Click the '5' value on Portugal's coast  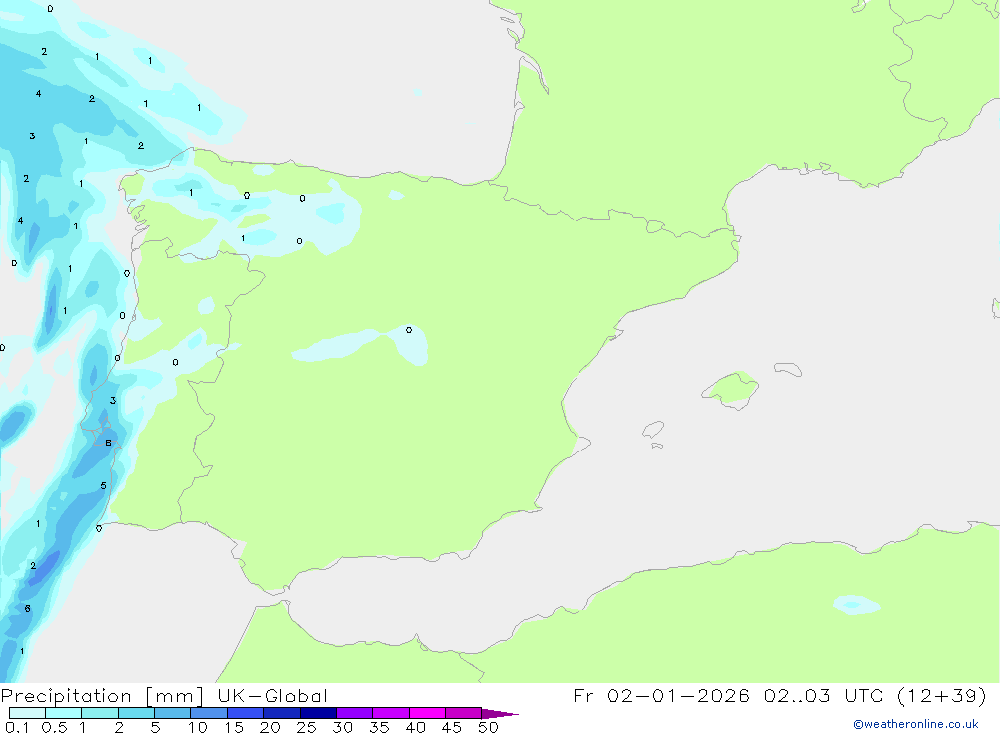[x=103, y=486]
